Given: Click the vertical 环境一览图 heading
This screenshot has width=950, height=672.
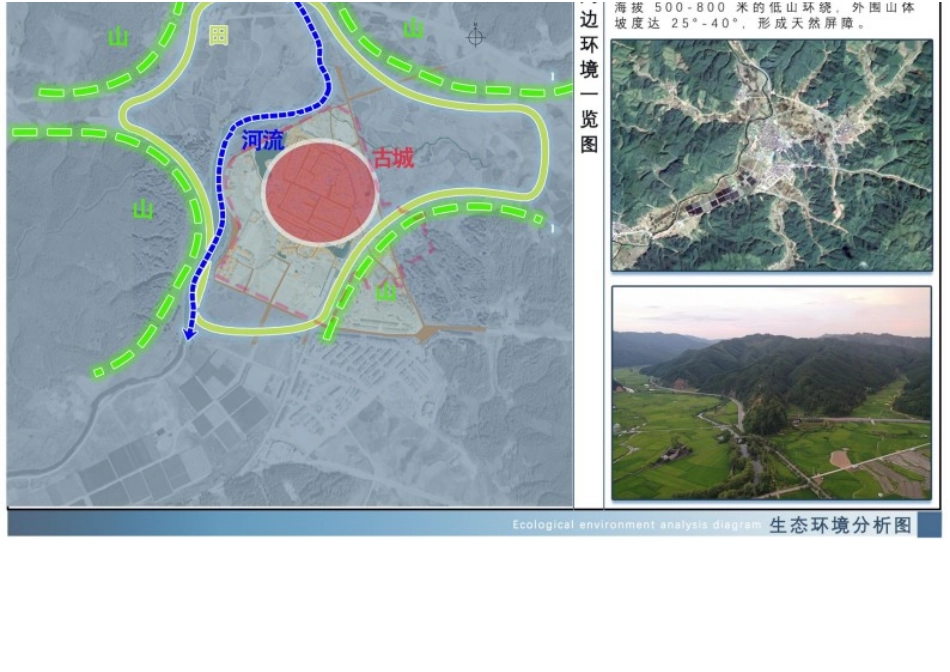Looking at the screenshot, I should (589, 95).
